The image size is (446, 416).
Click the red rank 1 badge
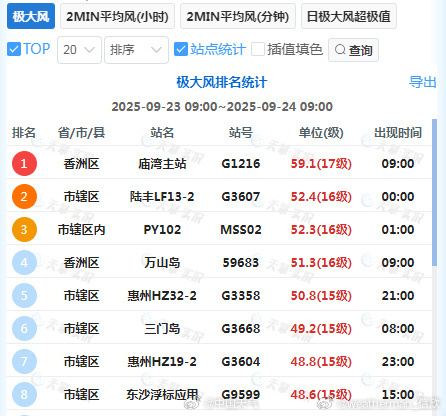(x=24, y=163)
